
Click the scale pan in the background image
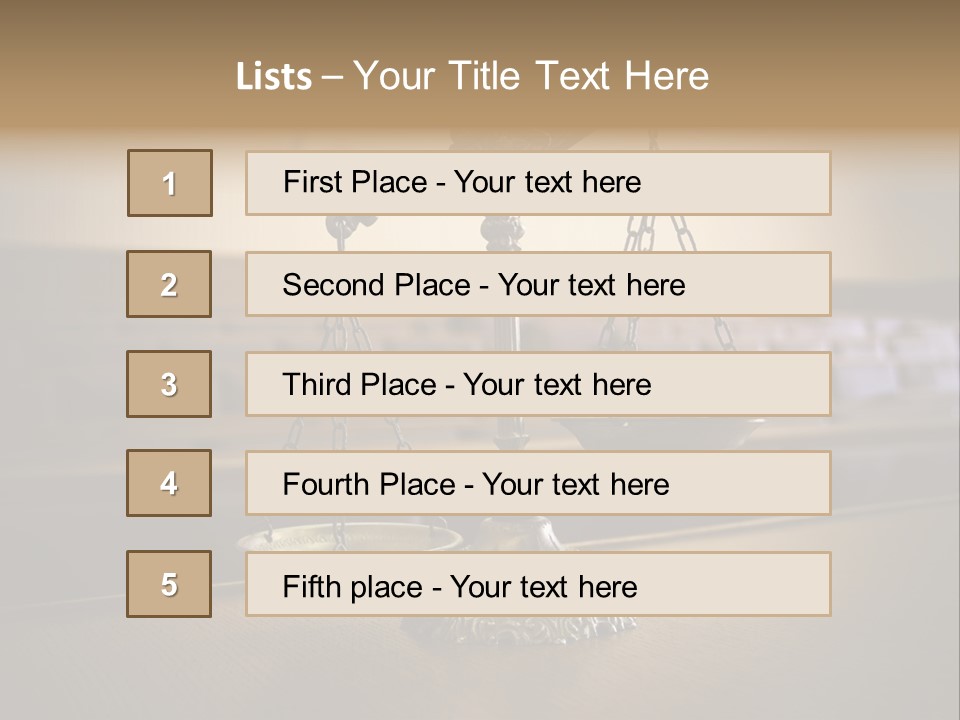coord(350,538)
